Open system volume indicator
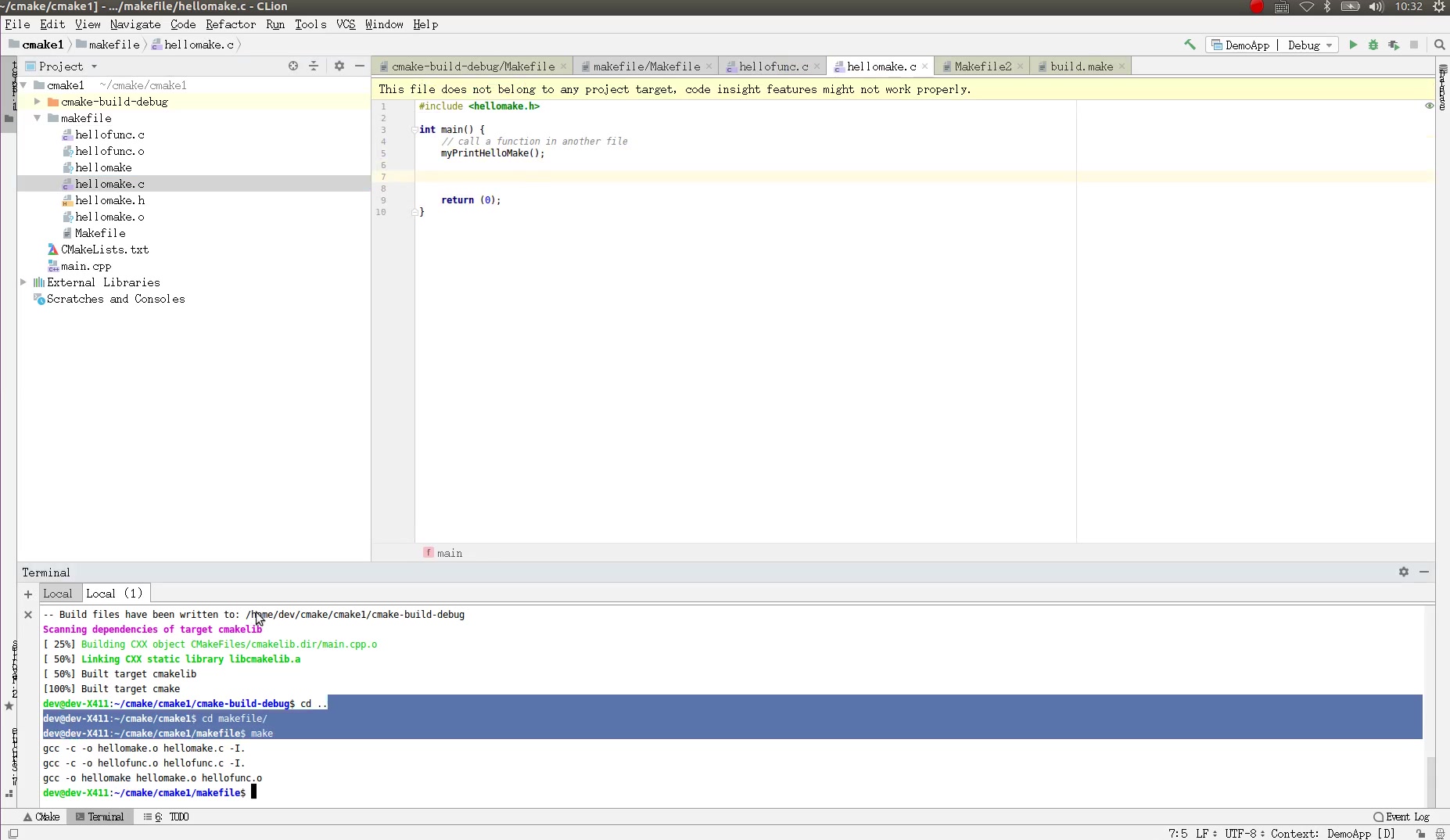 pos(1376,7)
